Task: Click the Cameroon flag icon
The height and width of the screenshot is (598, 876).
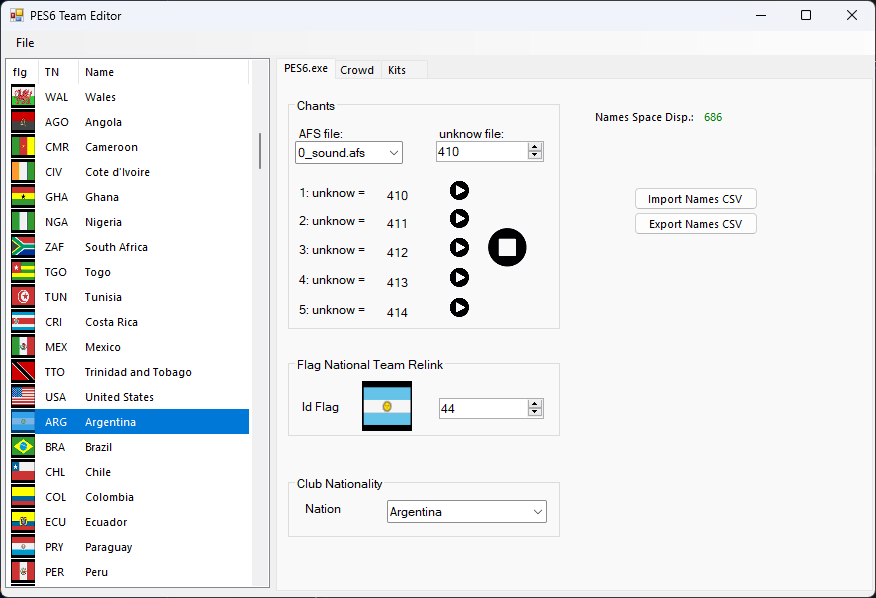Action: (x=23, y=147)
